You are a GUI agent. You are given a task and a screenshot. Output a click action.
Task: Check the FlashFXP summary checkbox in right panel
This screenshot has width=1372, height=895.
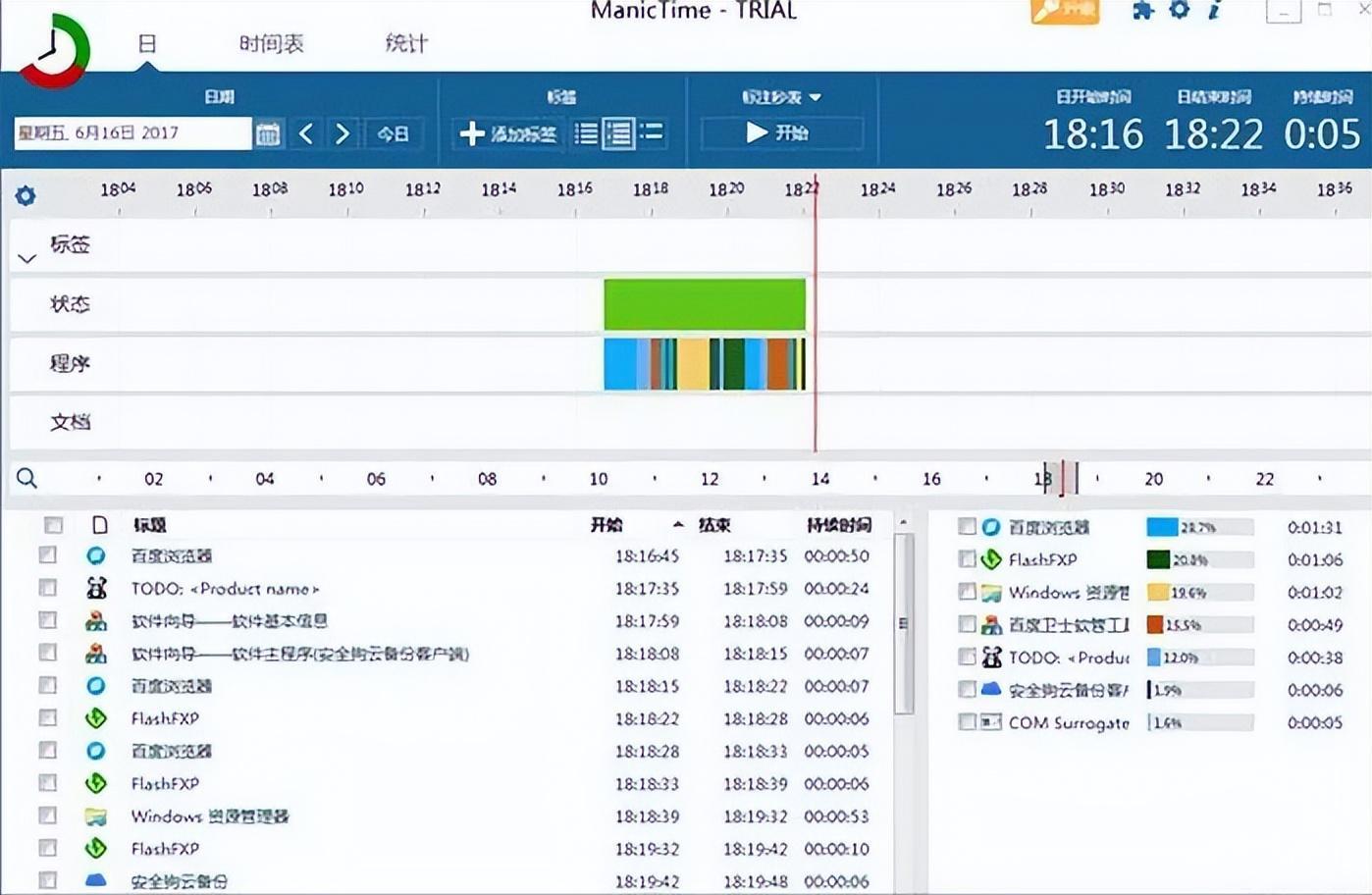(x=967, y=559)
